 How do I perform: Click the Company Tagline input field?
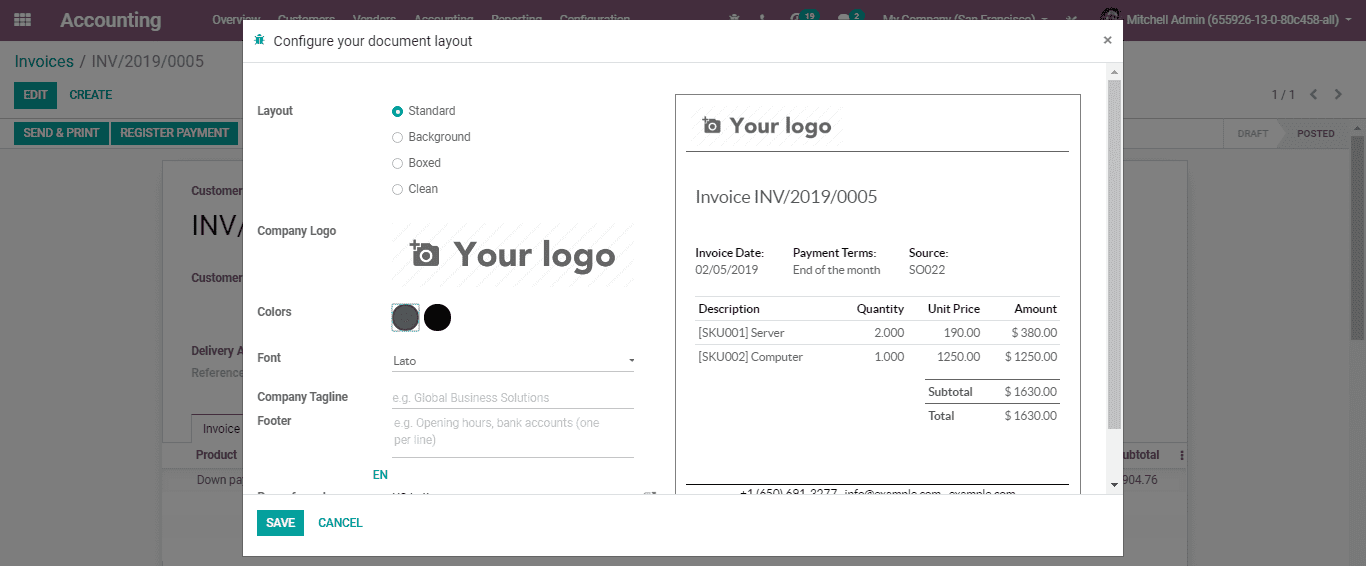coord(513,398)
